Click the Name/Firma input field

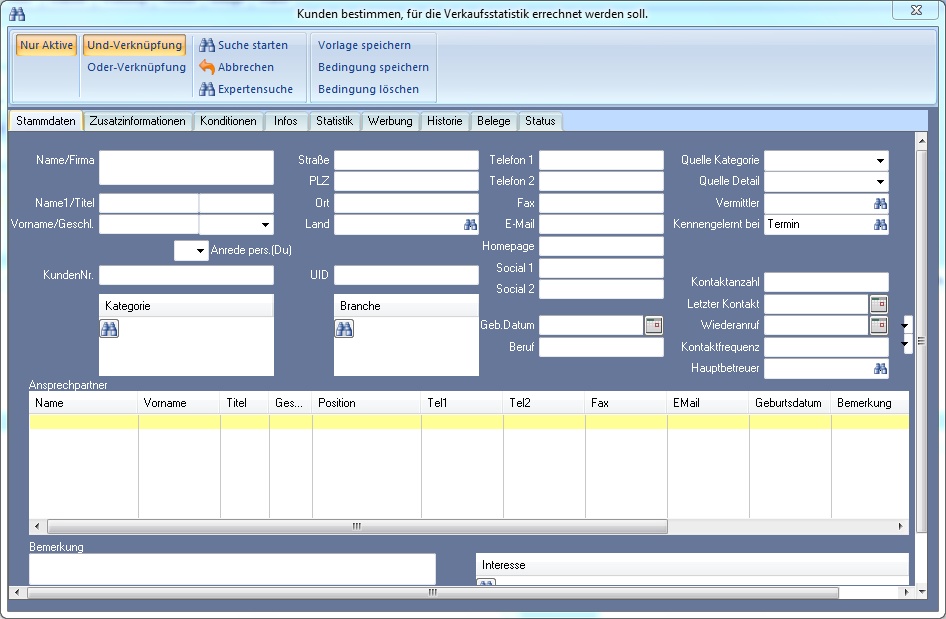pyautogui.click(x=186, y=168)
